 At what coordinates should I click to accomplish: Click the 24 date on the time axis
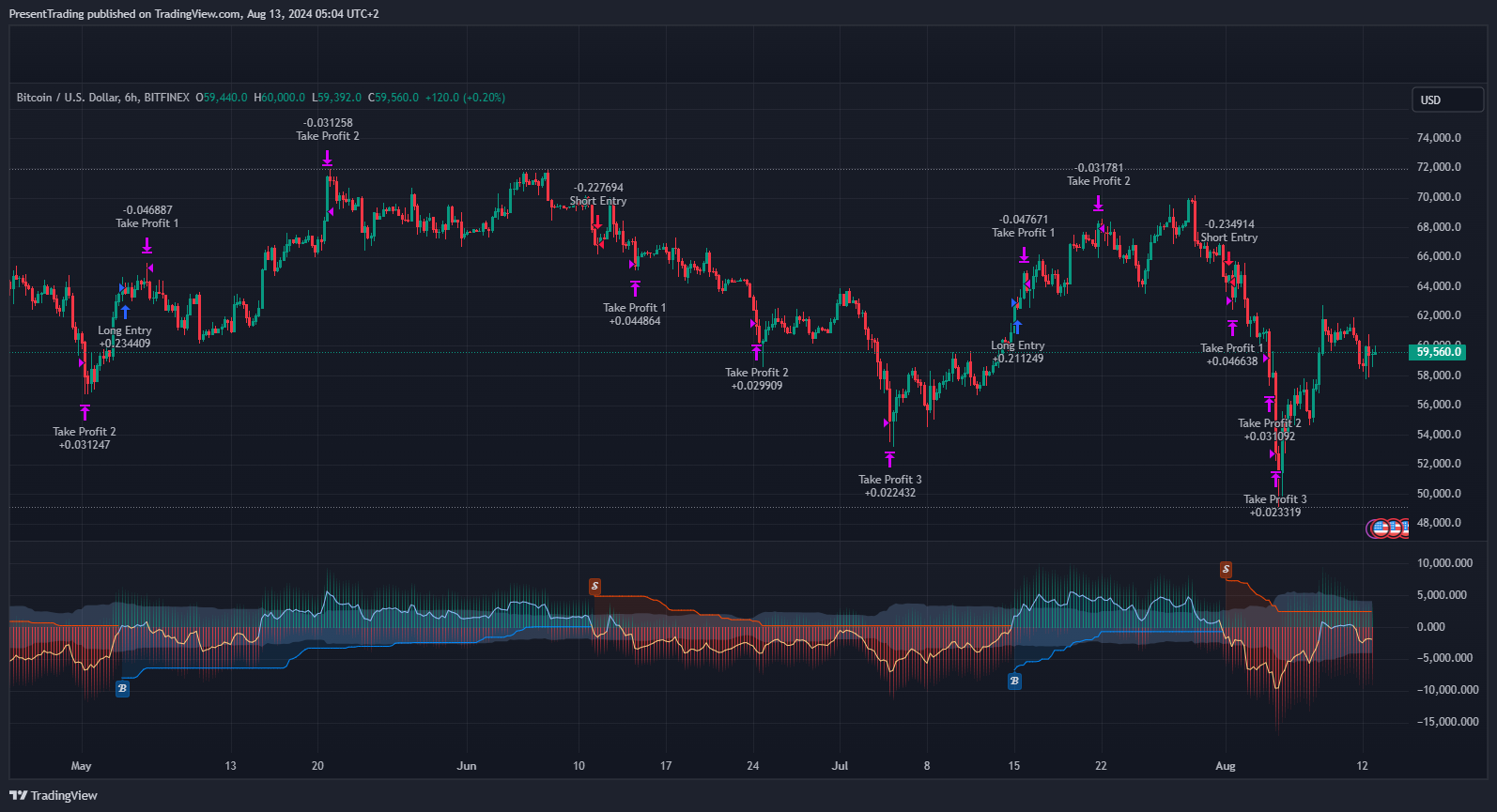coord(753,766)
